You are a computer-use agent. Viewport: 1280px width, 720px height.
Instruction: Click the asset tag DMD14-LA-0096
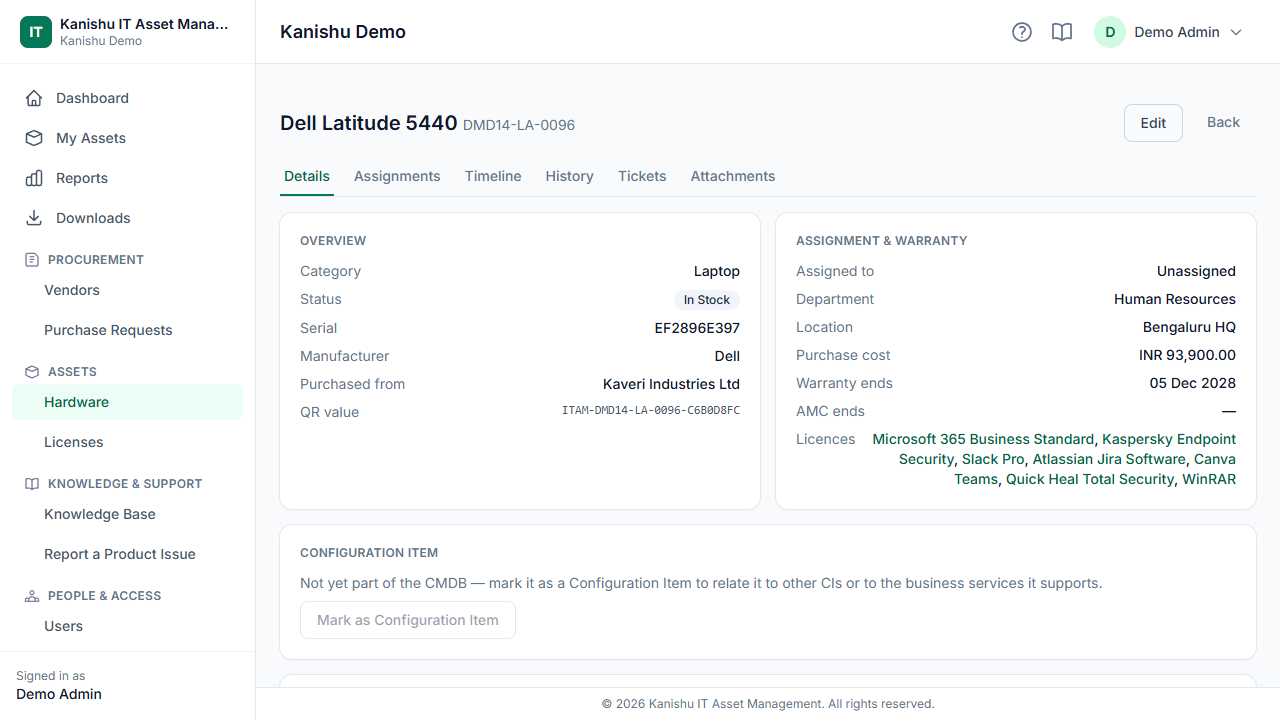pos(519,125)
